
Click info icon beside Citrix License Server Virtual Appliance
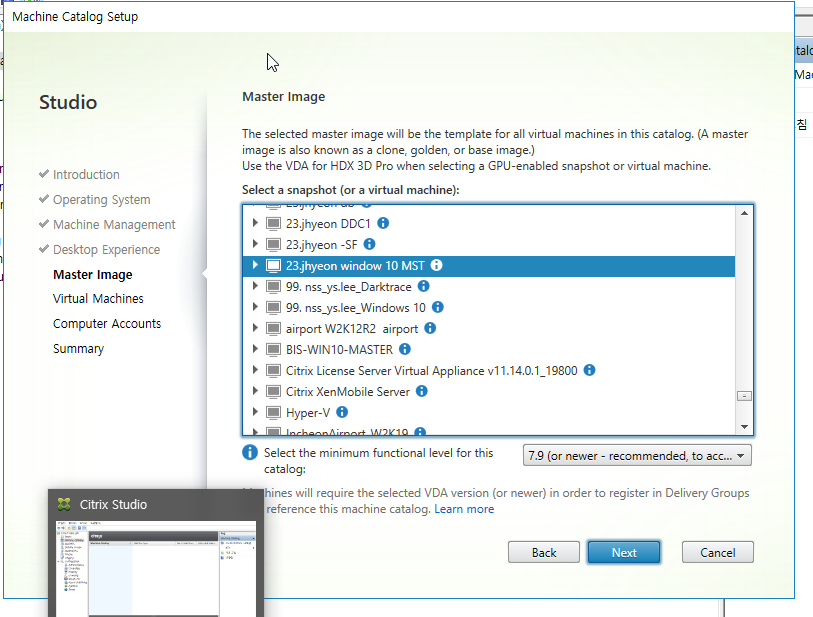tap(590, 370)
